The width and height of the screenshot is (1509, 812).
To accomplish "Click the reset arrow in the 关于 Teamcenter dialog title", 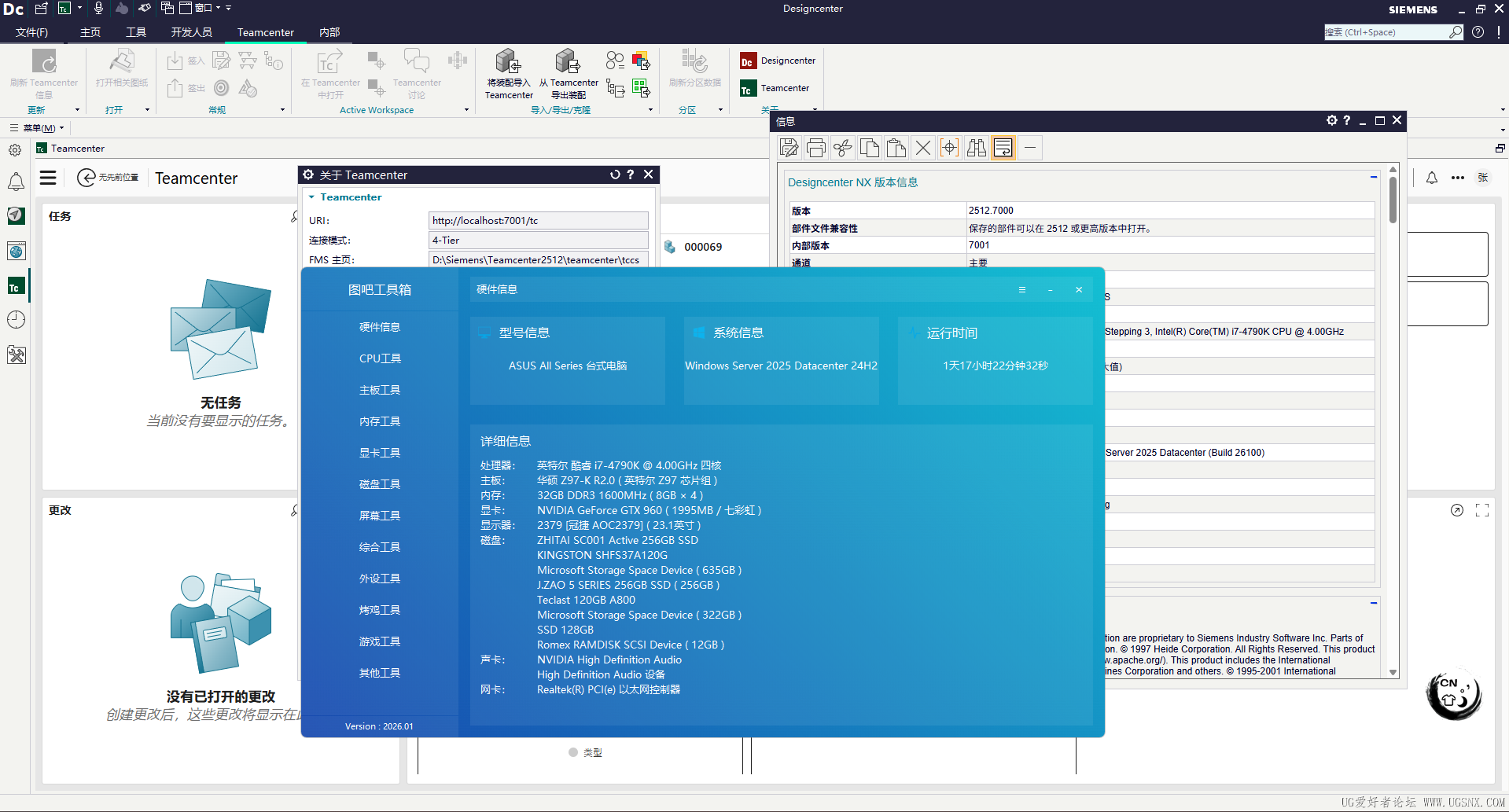I will (615, 175).
